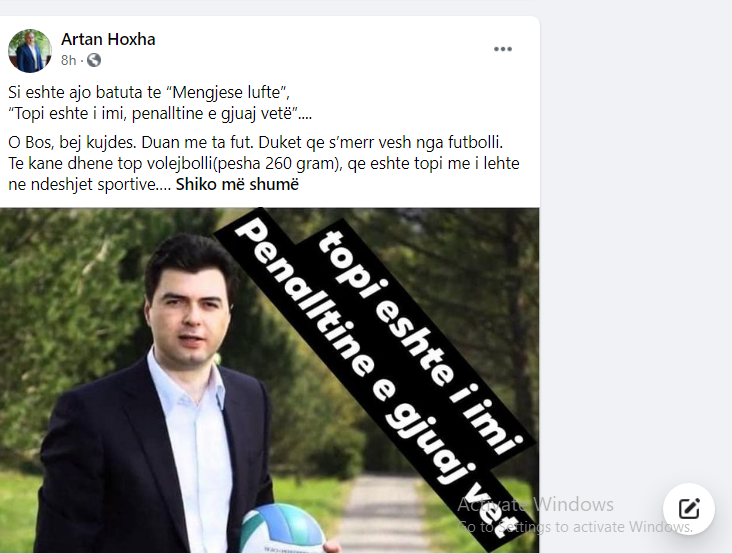
Task: Click the quoted line starting "Topi eshte i imi"
Action: point(160,113)
